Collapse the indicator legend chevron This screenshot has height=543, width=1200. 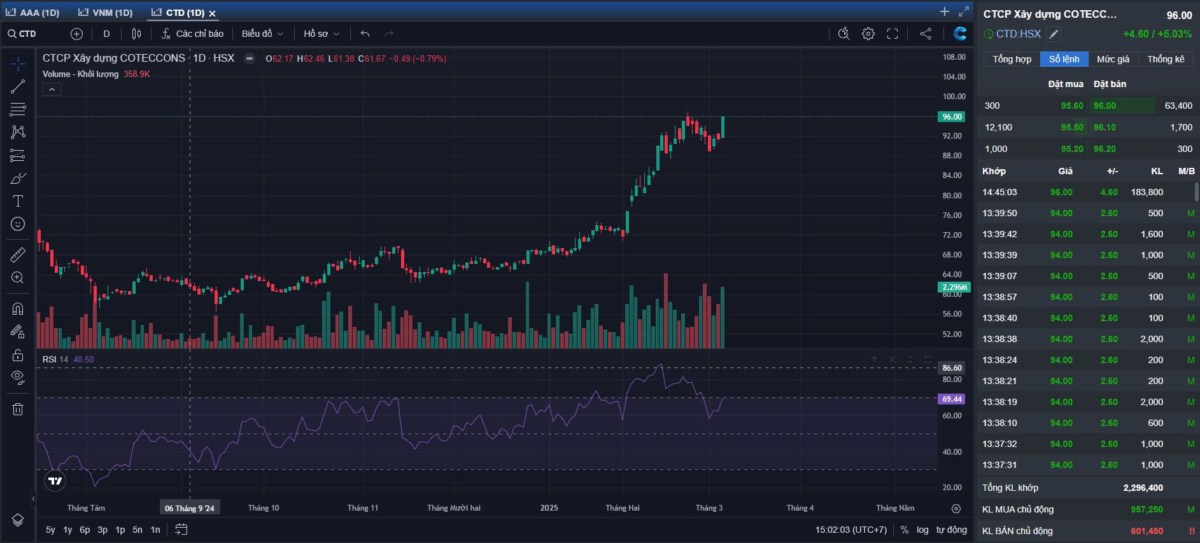(52, 89)
